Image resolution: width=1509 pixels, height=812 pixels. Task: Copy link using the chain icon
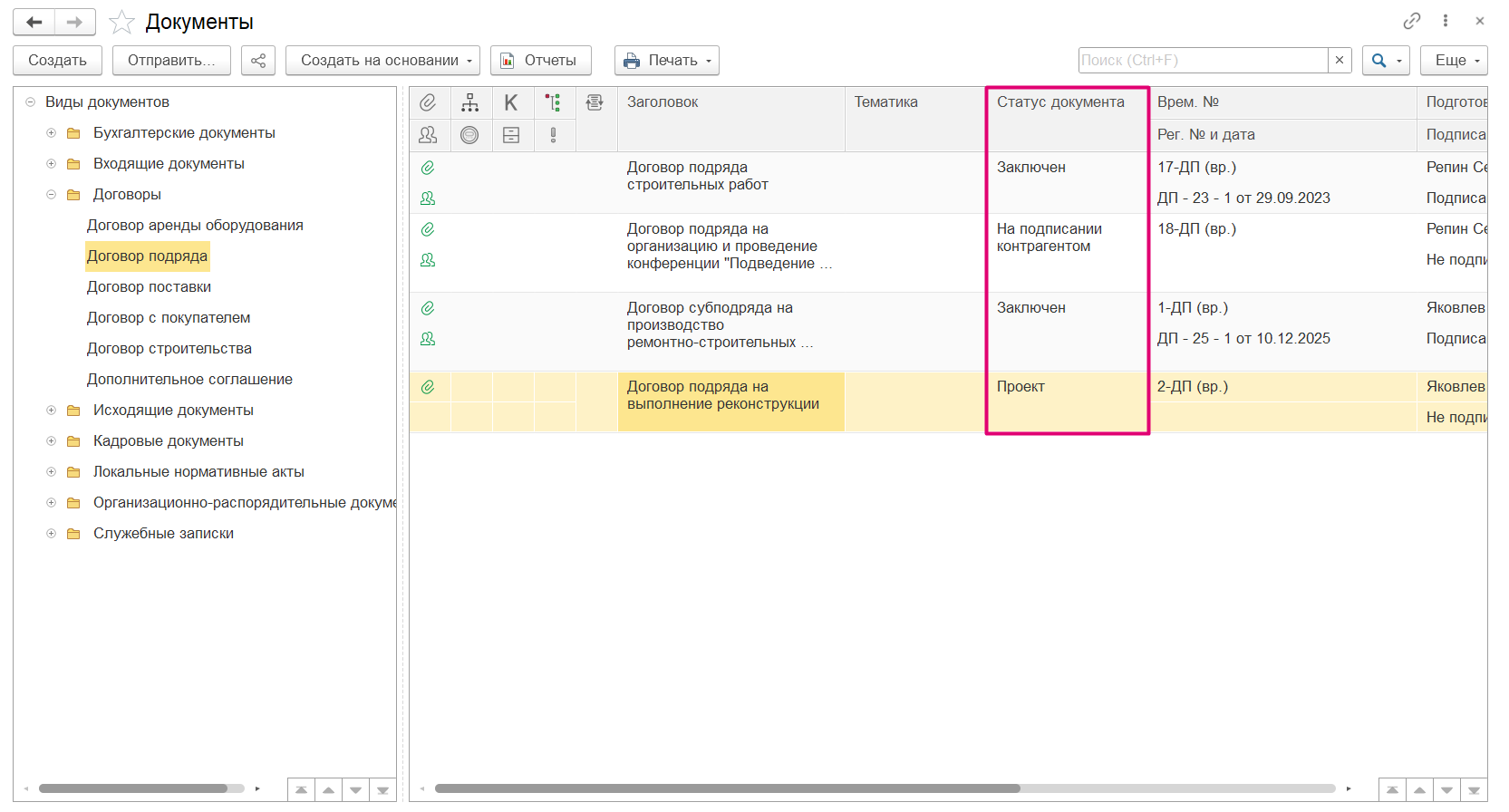(x=1411, y=21)
